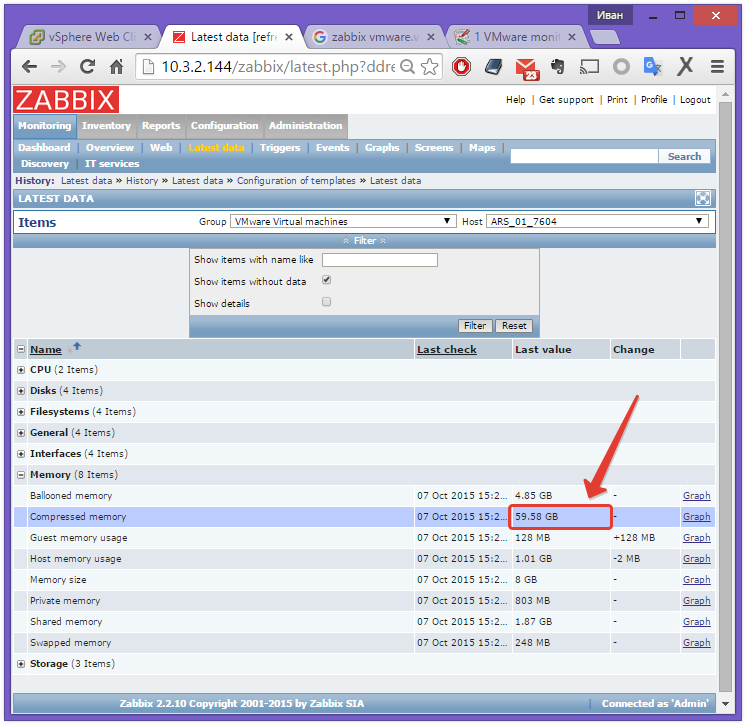This screenshot has width=747, height=725.
Task: Click the X-shaped extension icon
Action: coord(685,67)
